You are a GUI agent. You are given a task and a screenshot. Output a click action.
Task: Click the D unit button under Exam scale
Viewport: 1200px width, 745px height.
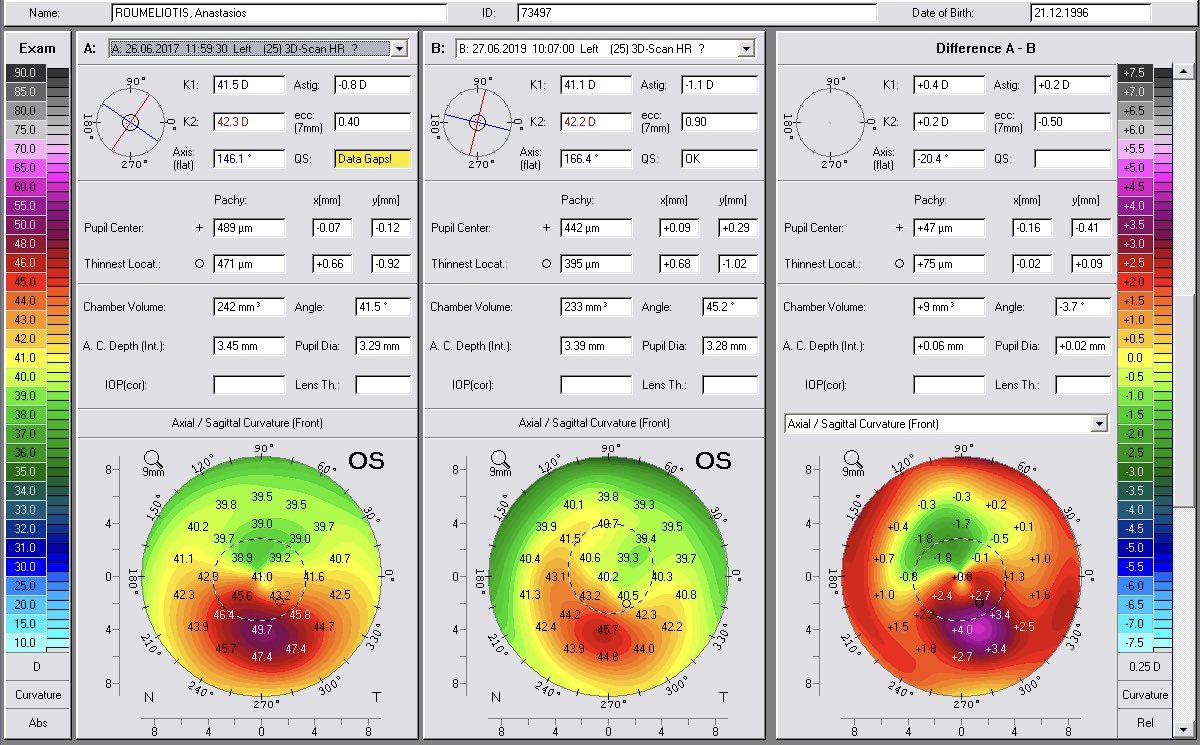tap(37, 667)
